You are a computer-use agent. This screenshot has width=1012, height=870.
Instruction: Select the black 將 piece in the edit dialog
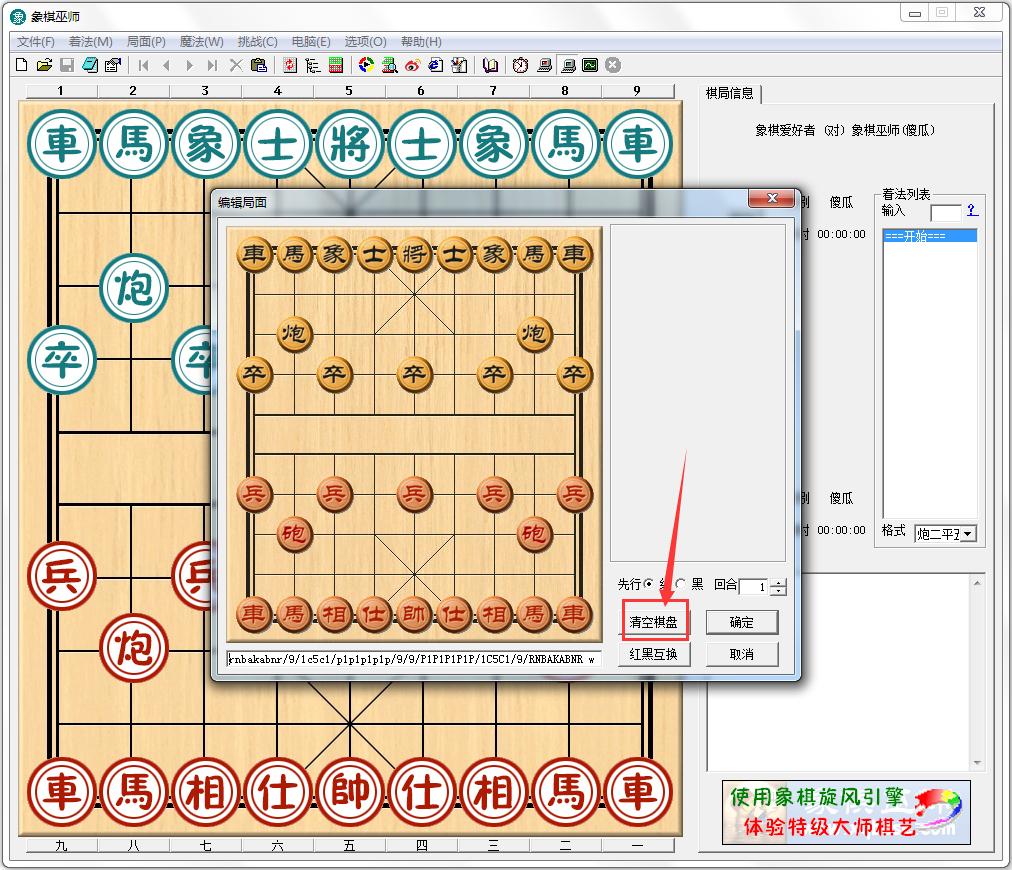coord(414,254)
